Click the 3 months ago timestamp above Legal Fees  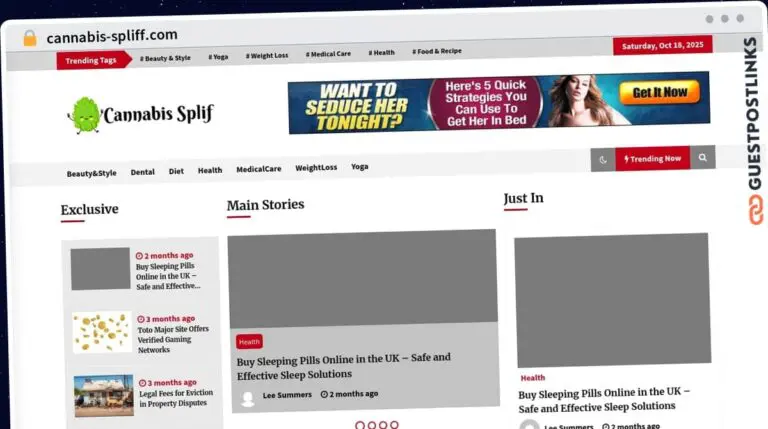tap(168, 382)
